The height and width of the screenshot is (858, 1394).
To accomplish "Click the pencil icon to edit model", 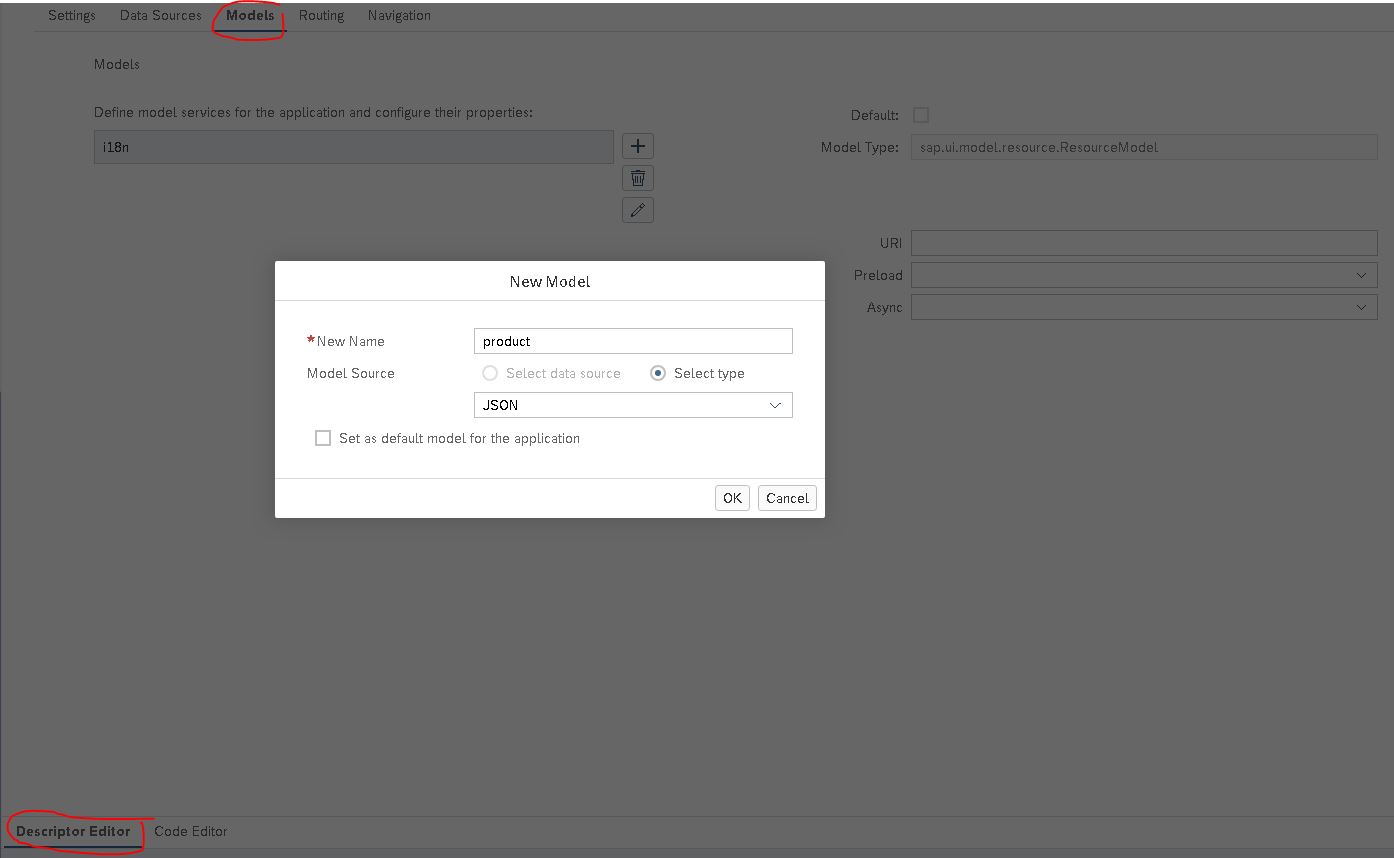I will [x=637, y=210].
